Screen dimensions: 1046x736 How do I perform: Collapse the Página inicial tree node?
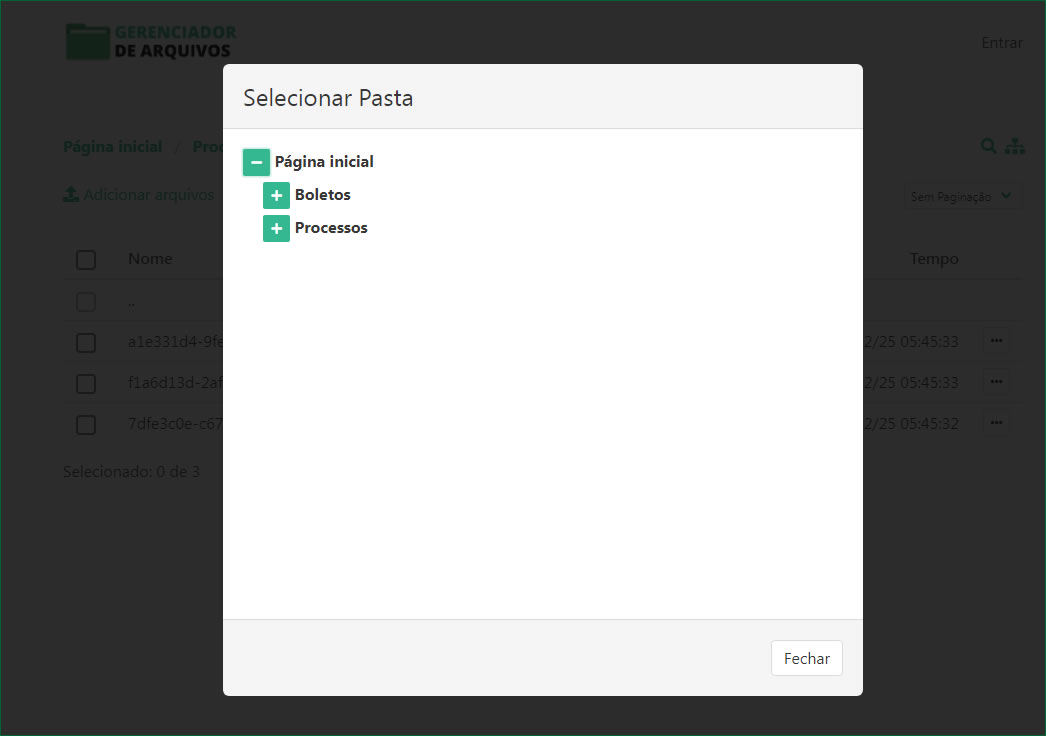pyautogui.click(x=256, y=162)
